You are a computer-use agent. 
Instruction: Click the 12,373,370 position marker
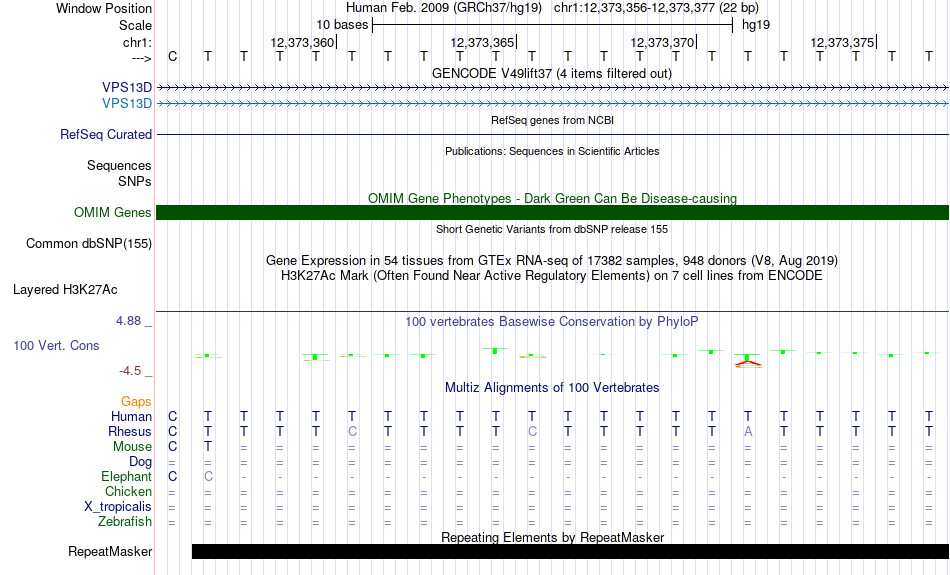coord(663,42)
